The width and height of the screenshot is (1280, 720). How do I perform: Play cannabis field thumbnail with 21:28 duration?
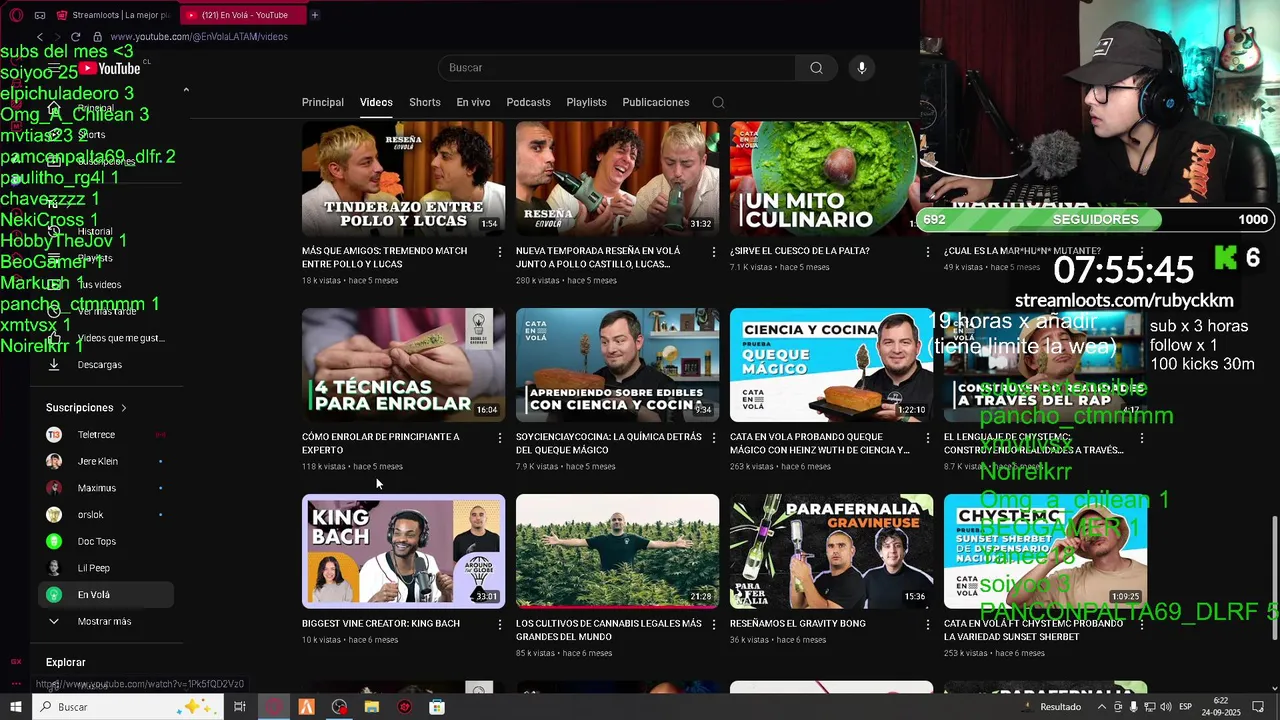[617, 551]
